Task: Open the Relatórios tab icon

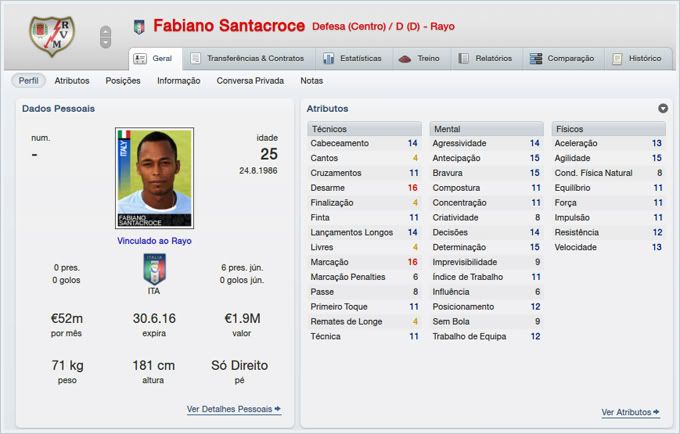Action: pyautogui.click(x=462, y=58)
